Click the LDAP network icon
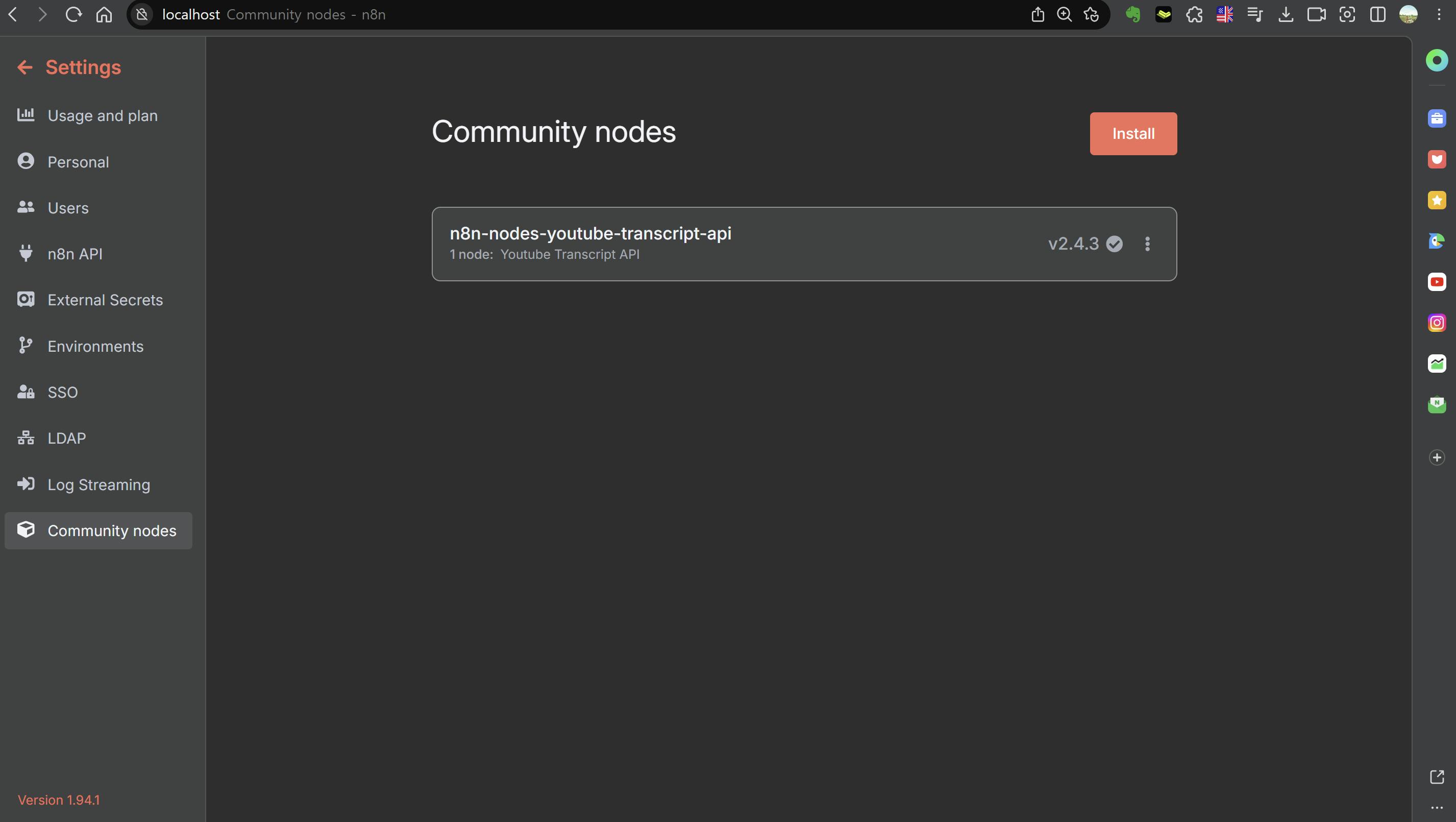This screenshot has height=822, width=1456. tap(26, 438)
